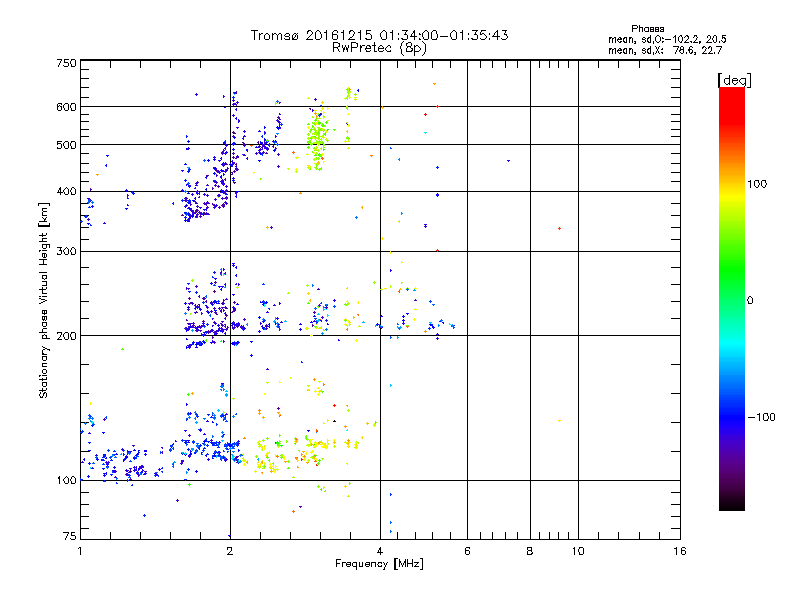Click the y-axis tick label '400'
The width and height of the screenshot is (800, 600).
coord(66,191)
